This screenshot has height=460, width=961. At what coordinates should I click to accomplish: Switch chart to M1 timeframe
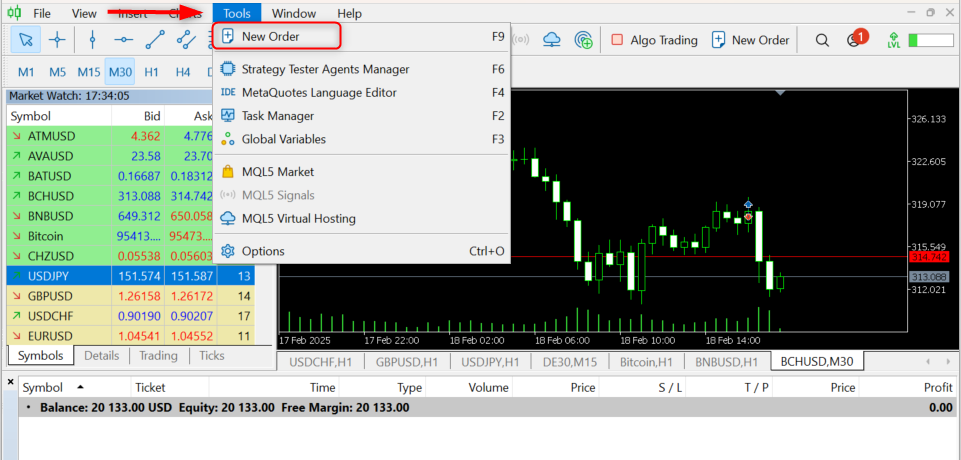pyautogui.click(x=26, y=72)
